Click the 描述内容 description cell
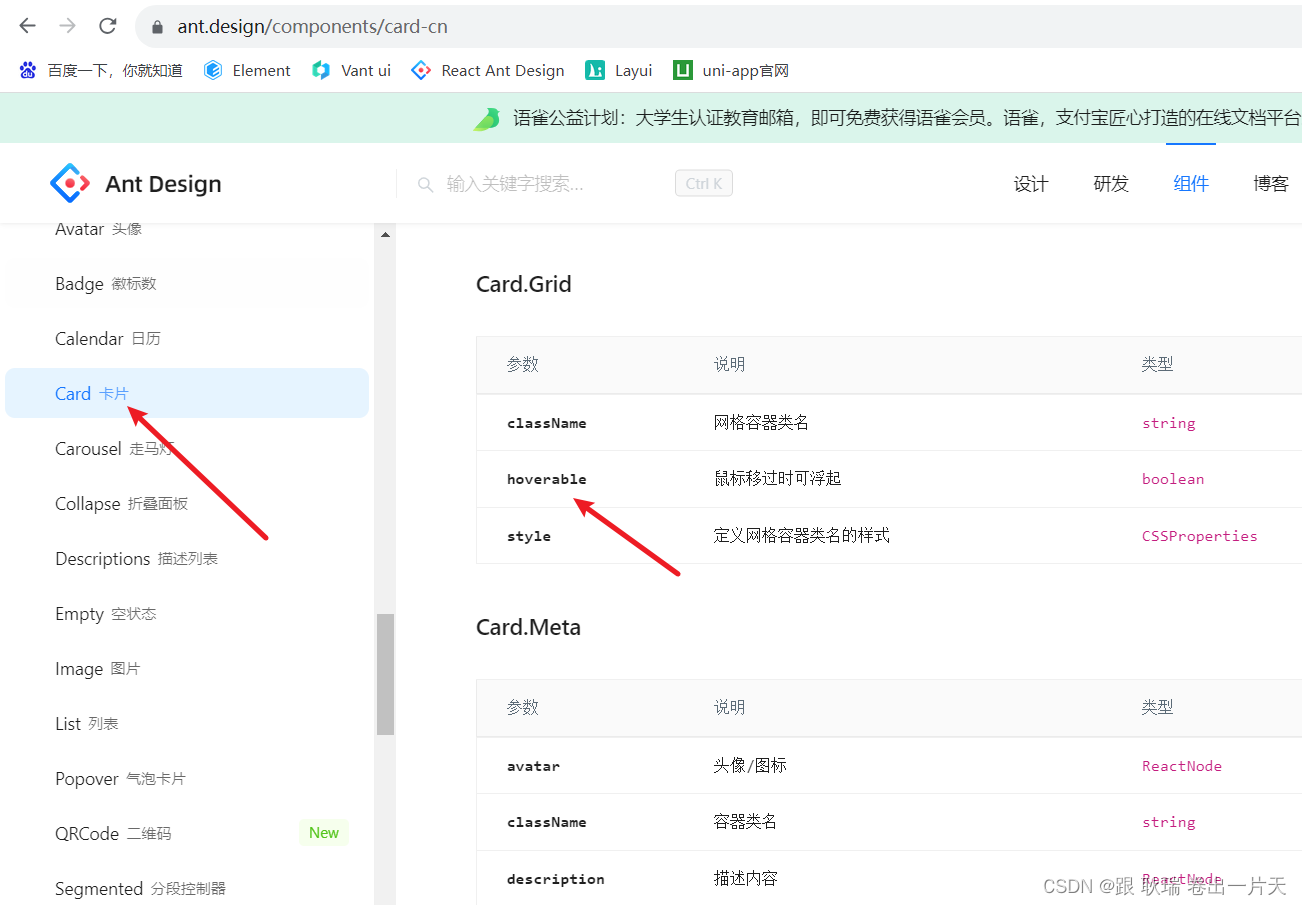Viewport: 1302px width, 905px height. point(745,879)
